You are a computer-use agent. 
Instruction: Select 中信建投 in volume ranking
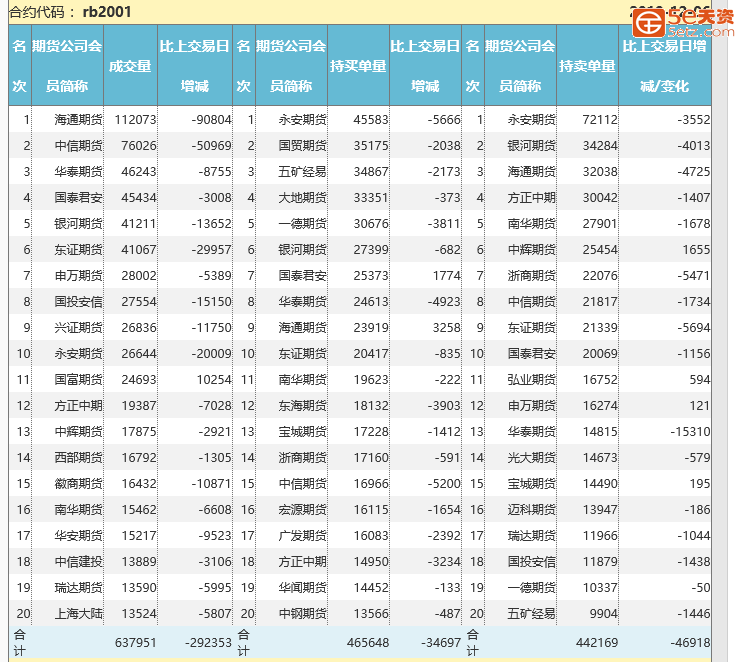(x=78, y=561)
